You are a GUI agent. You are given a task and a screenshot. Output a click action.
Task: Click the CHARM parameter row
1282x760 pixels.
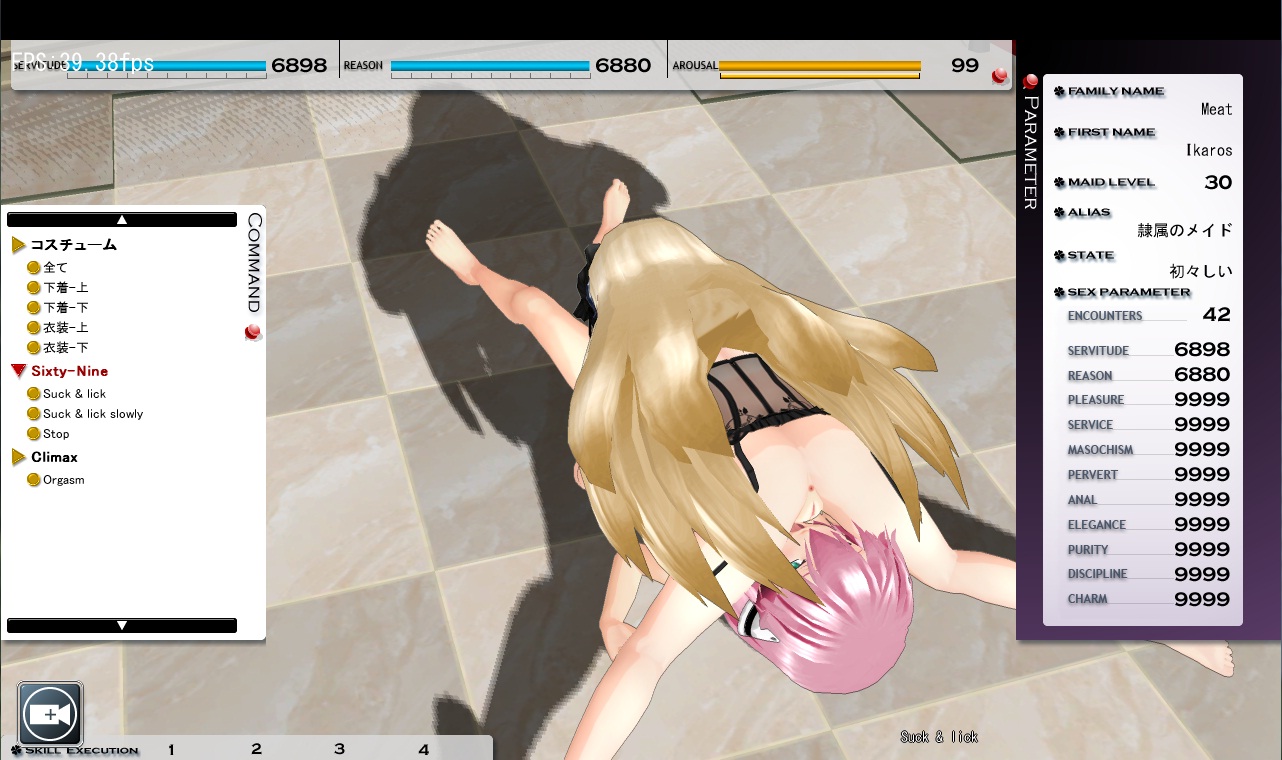pos(1148,599)
